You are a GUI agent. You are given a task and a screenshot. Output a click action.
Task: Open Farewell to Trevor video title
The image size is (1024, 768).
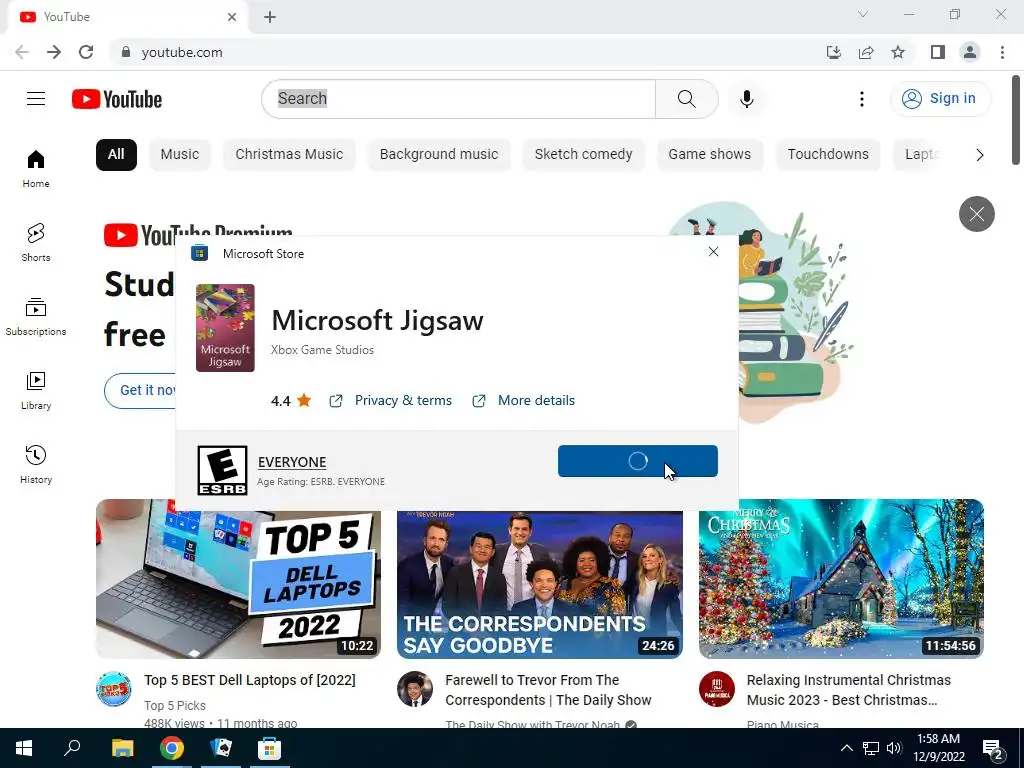click(549, 690)
